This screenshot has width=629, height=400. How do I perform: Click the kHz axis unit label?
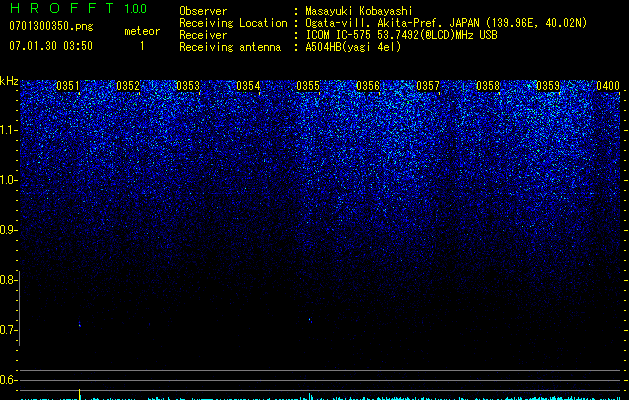pos(9,81)
